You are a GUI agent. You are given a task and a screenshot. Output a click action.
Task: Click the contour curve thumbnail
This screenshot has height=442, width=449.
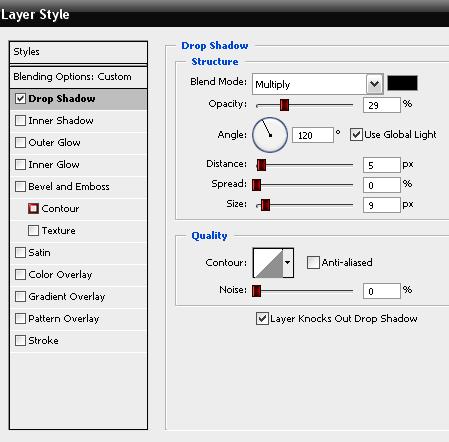pos(268,263)
